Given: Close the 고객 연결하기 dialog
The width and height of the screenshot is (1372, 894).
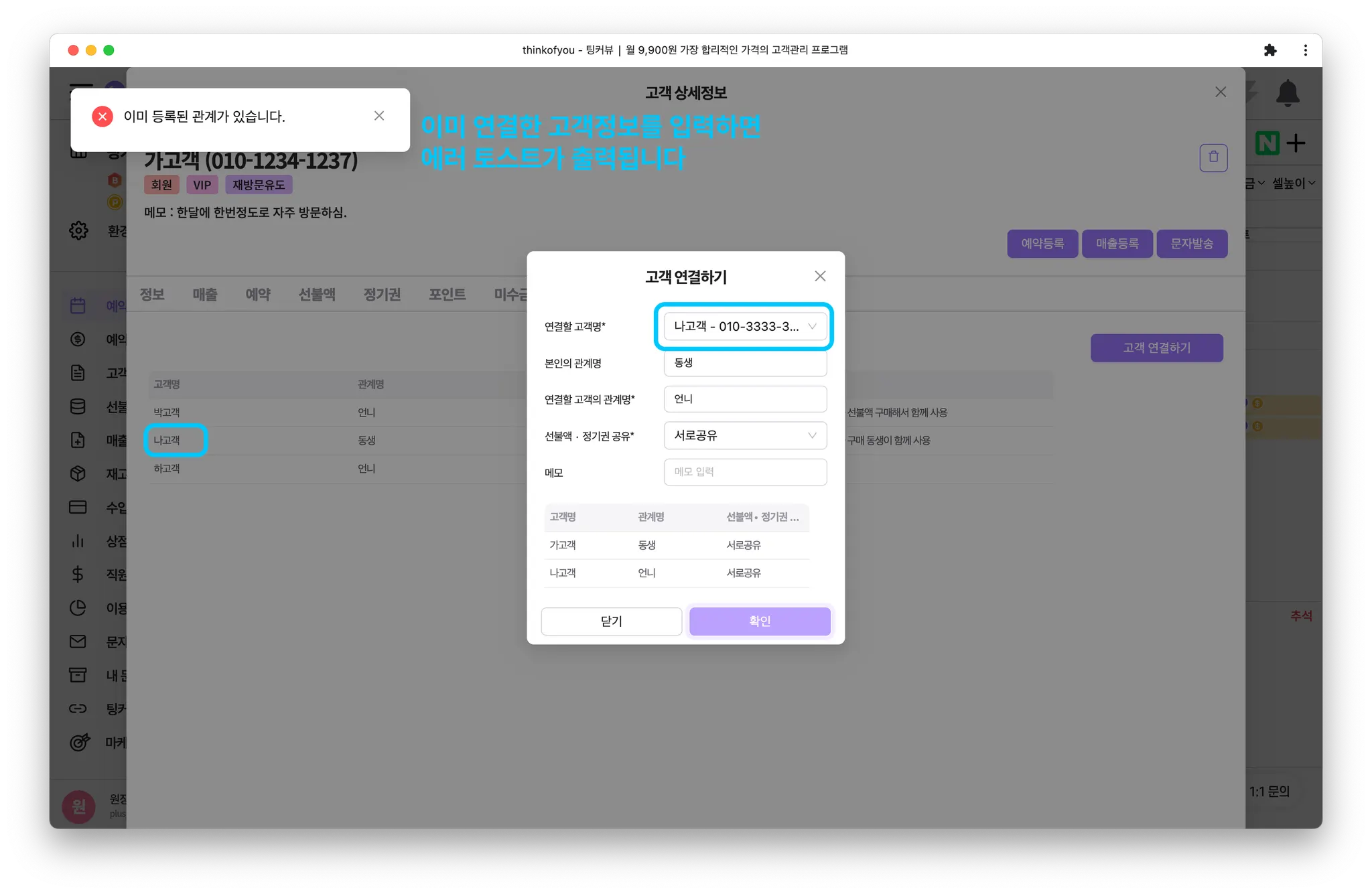Looking at the screenshot, I should click(x=820, y=276).
